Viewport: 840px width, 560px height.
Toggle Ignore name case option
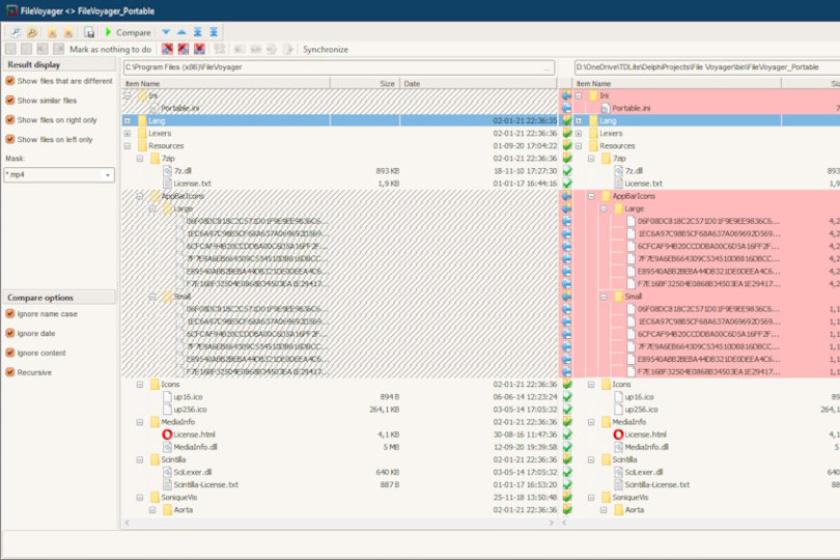click(x=10, y=314)
